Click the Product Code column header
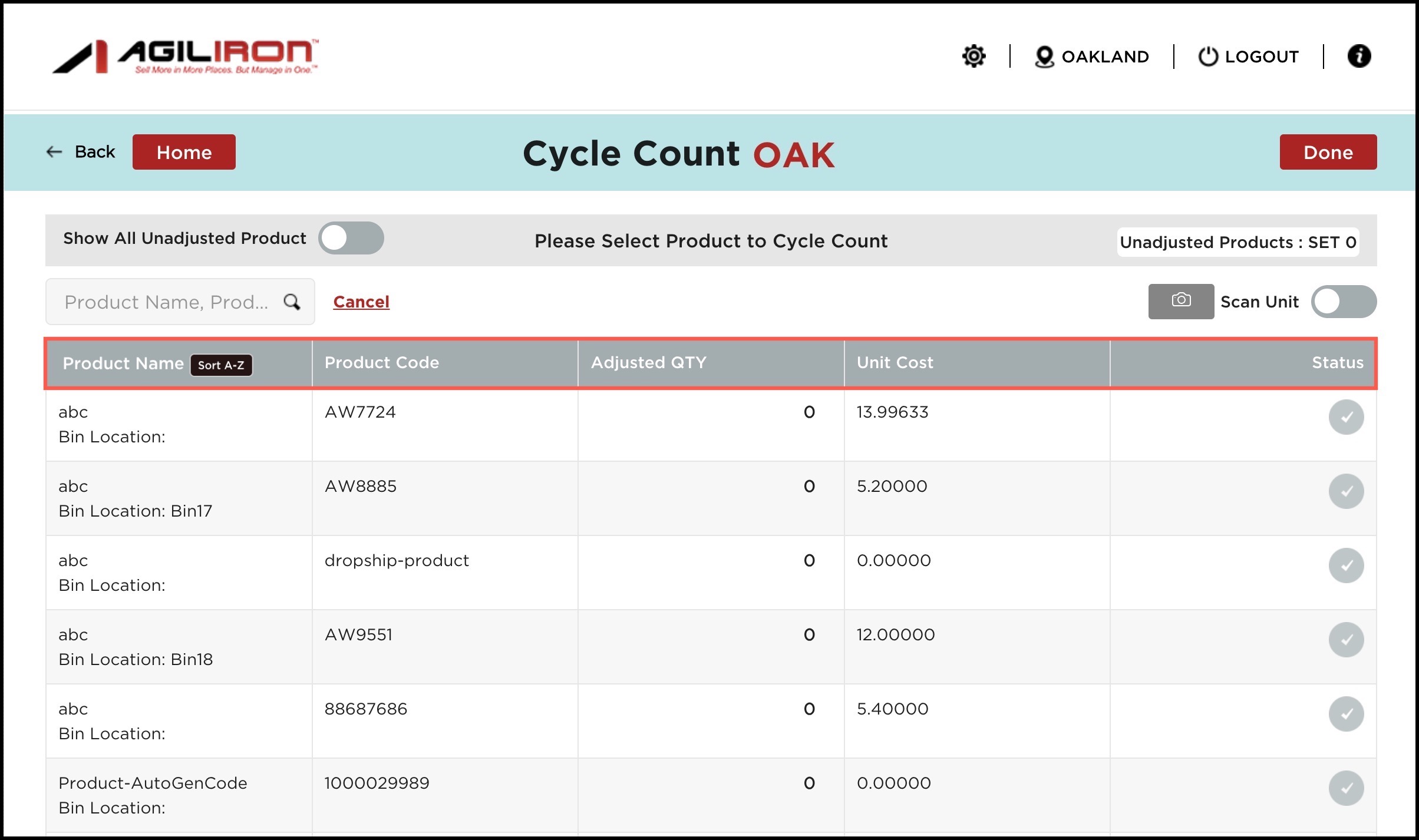The height and width of the screenshot is (840, 1419). [382, 362]
